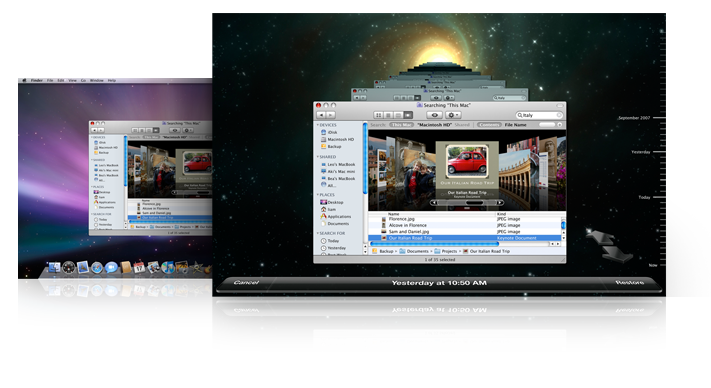The image size is (711, 388).
Task: Select the September 2007 timeline marker
Action: [x=634, y=118]
